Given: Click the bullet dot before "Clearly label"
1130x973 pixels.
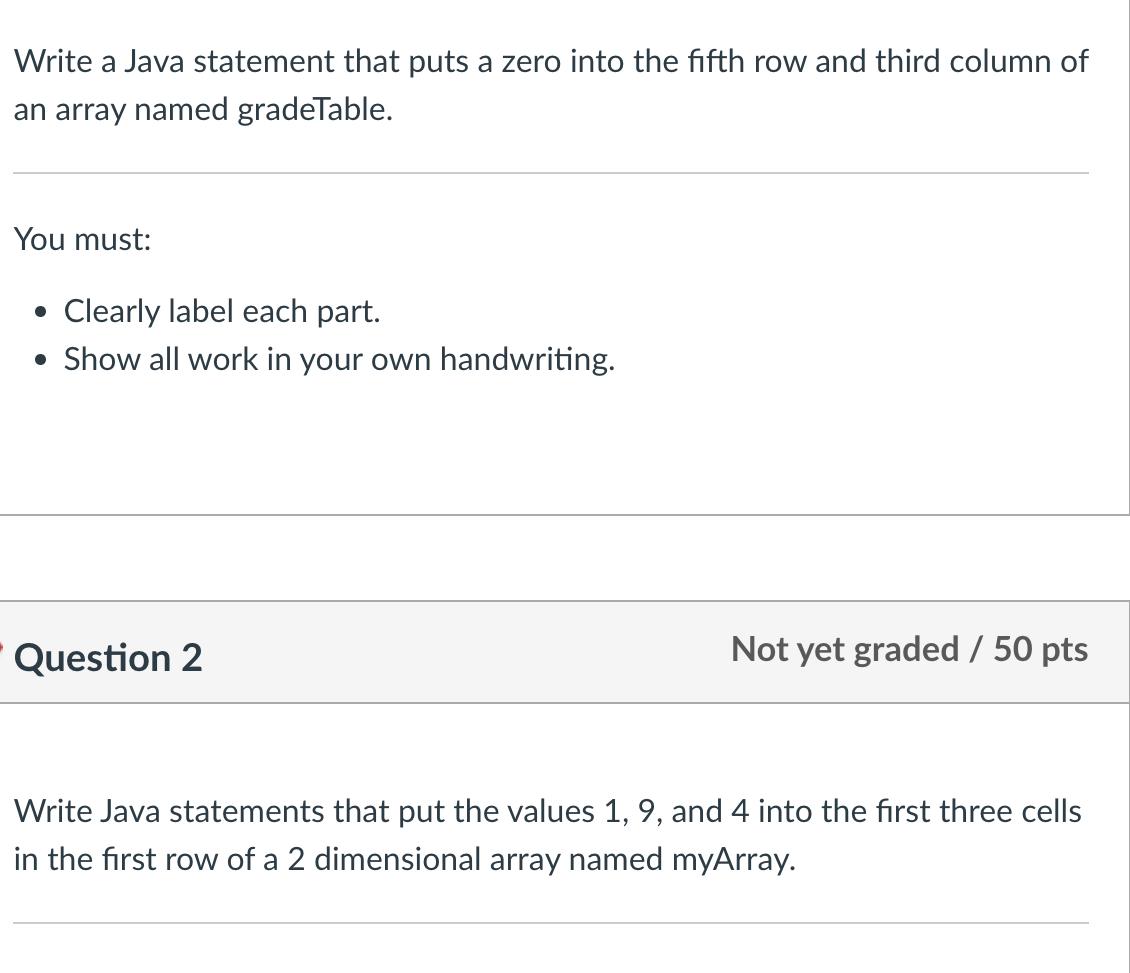Looking at the screenshot, I should pos(42,312).
